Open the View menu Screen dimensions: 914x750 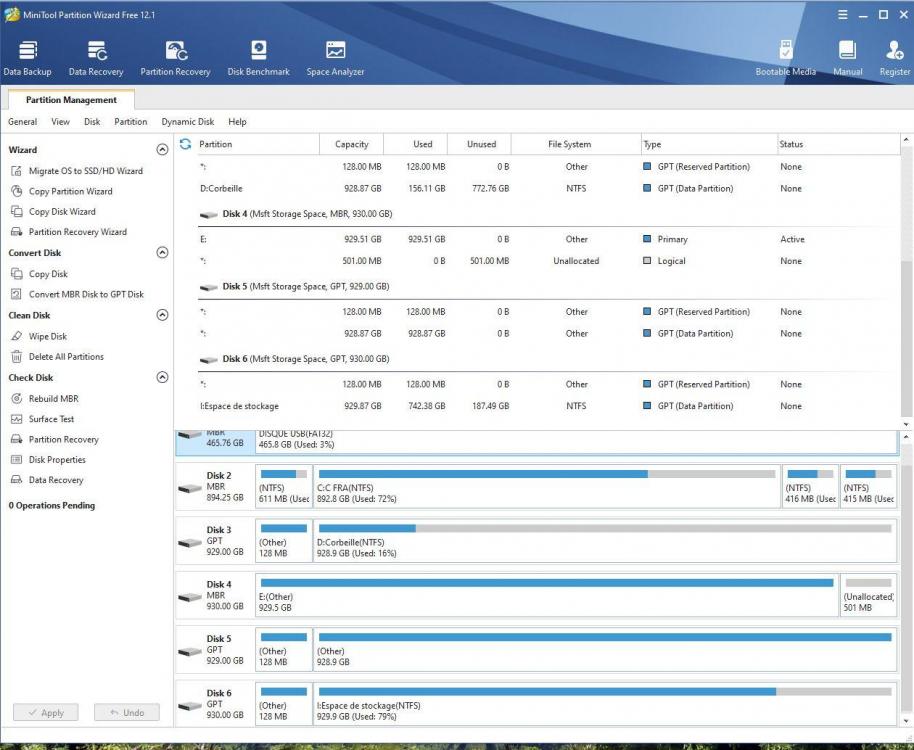tap(60, 122)
